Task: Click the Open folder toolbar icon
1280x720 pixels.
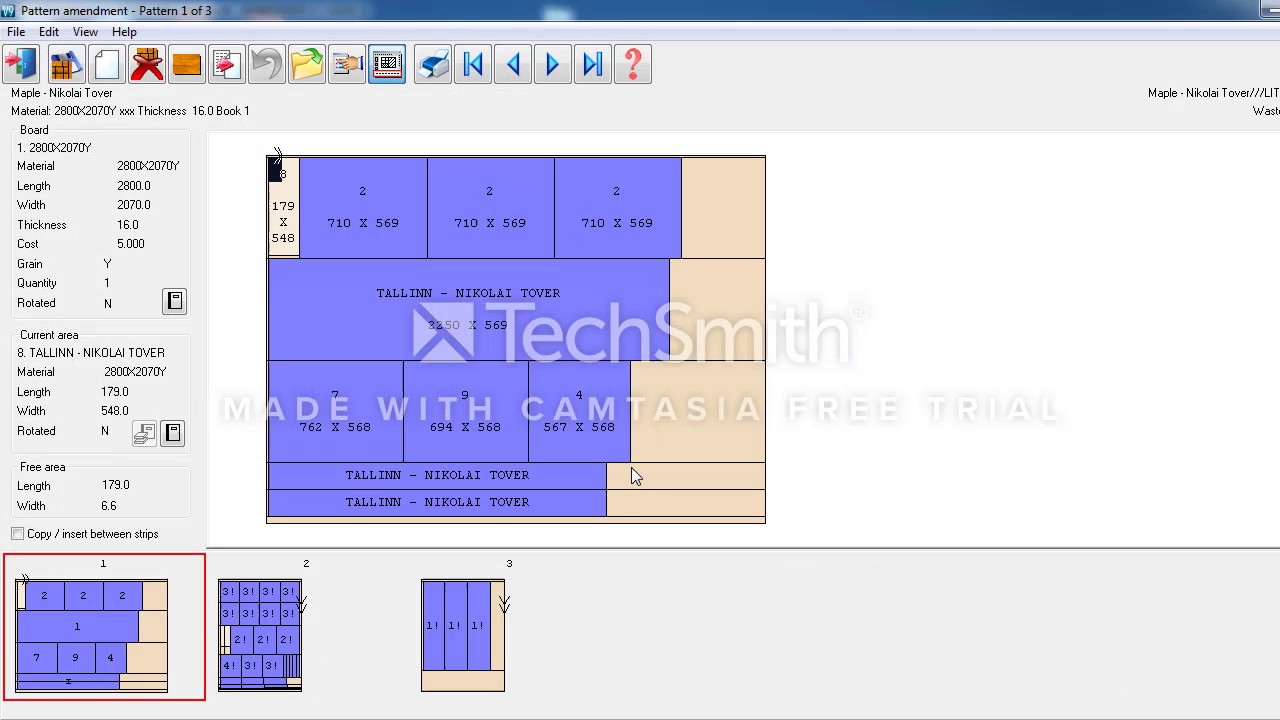Action: point(307,65)
